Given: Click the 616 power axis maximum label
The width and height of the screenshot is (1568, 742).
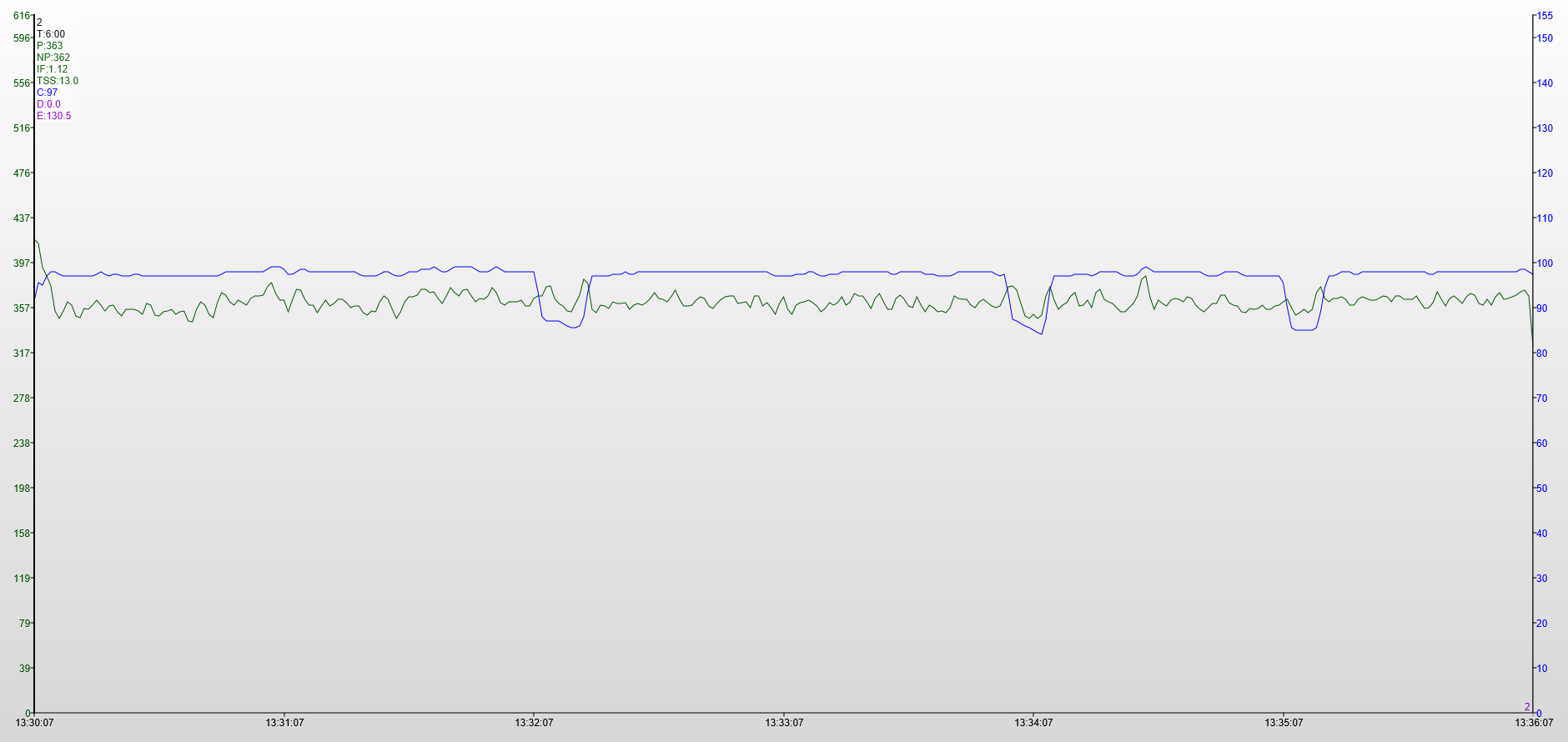Looking at the screenshot, I should tap(23, 16).
